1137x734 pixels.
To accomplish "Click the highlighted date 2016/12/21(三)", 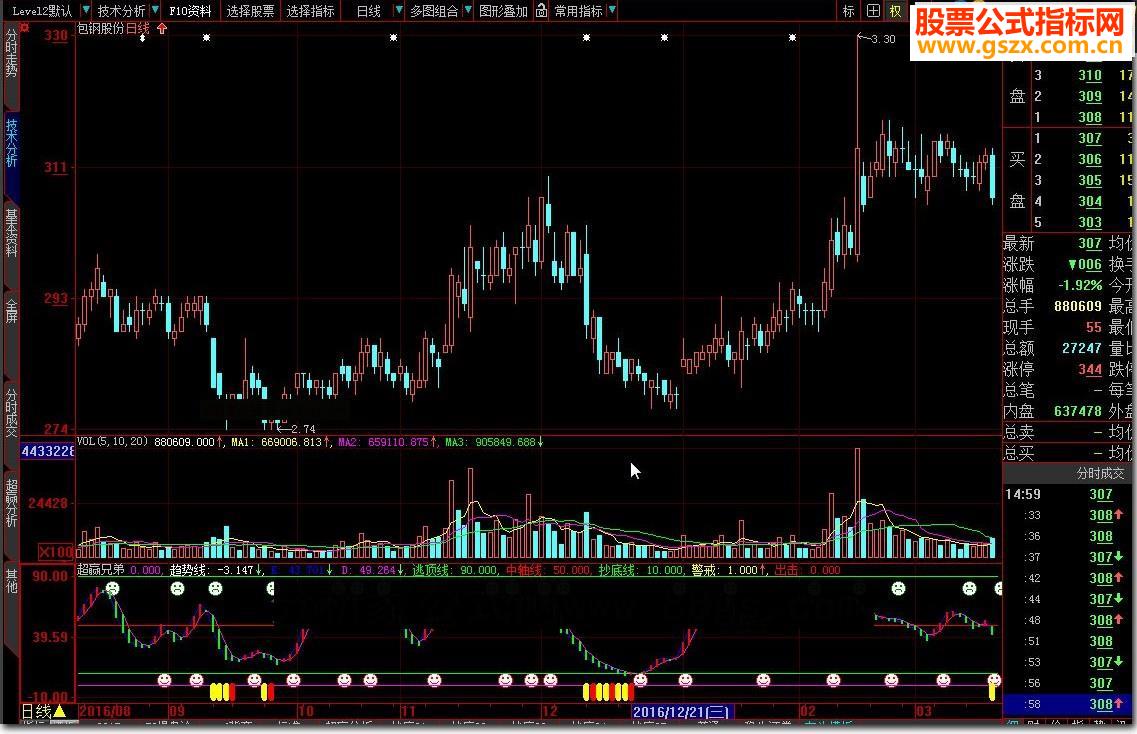I will (x=680, y=712).
